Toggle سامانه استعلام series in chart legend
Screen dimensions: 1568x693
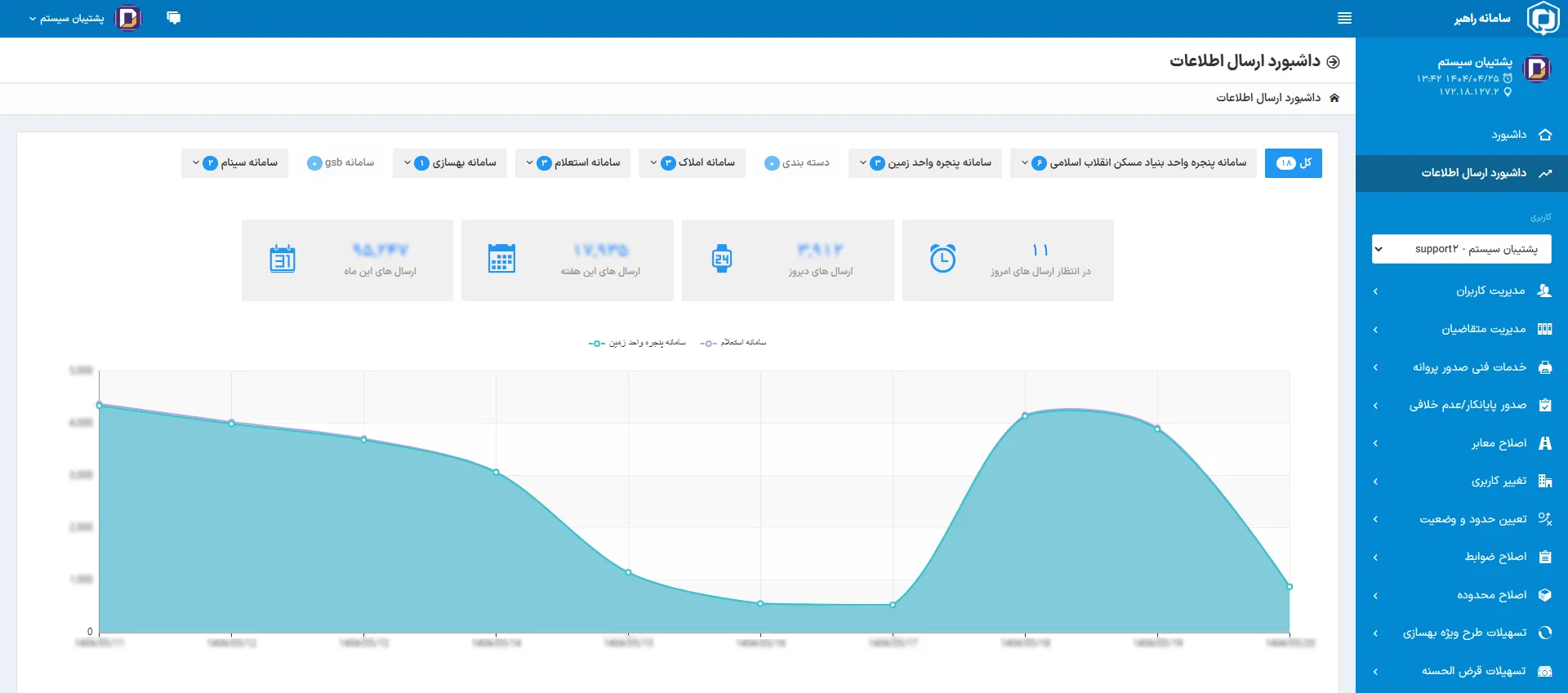[x=733, y=343]
